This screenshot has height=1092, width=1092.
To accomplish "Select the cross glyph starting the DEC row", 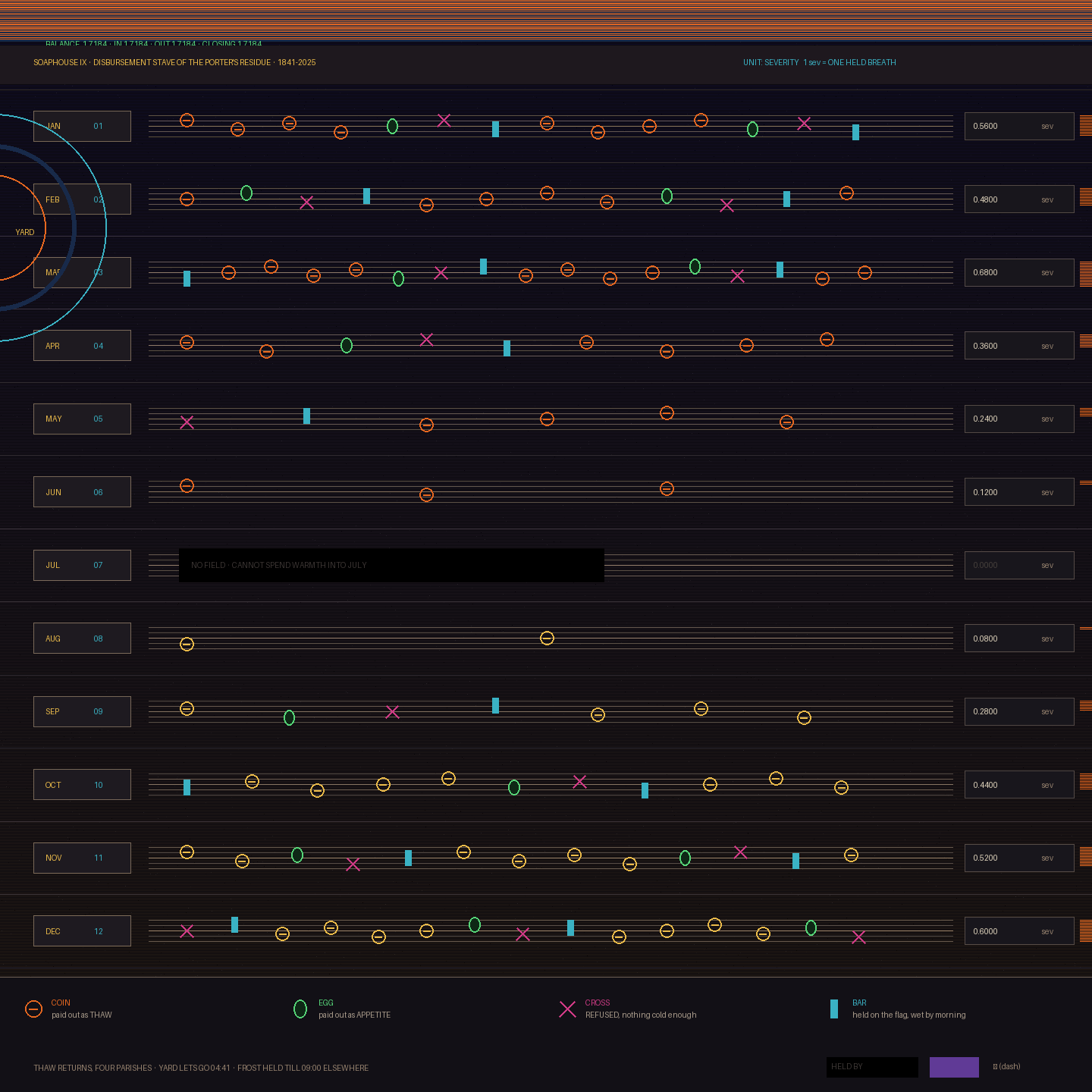I will [x=187, y=931].
